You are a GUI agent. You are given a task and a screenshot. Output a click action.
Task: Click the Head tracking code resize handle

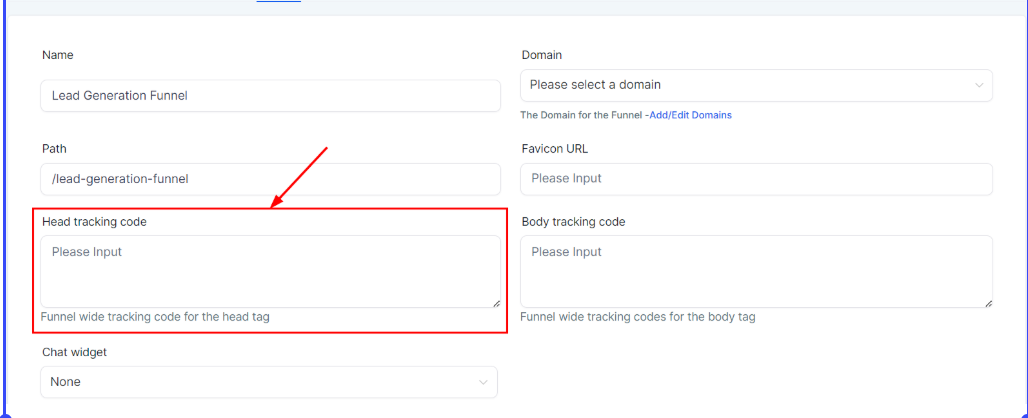click(x=494, y=301)
